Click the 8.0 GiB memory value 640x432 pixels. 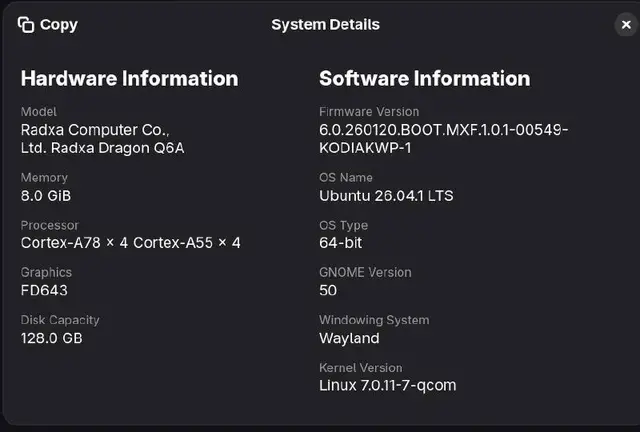tap(46, 196)
